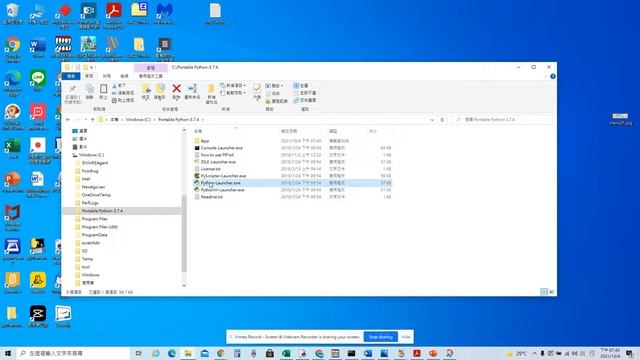Viewport: 640px width, 360px height.
Task: Click the Paste clipboard icon in ribbon
Action: point(103,89)
